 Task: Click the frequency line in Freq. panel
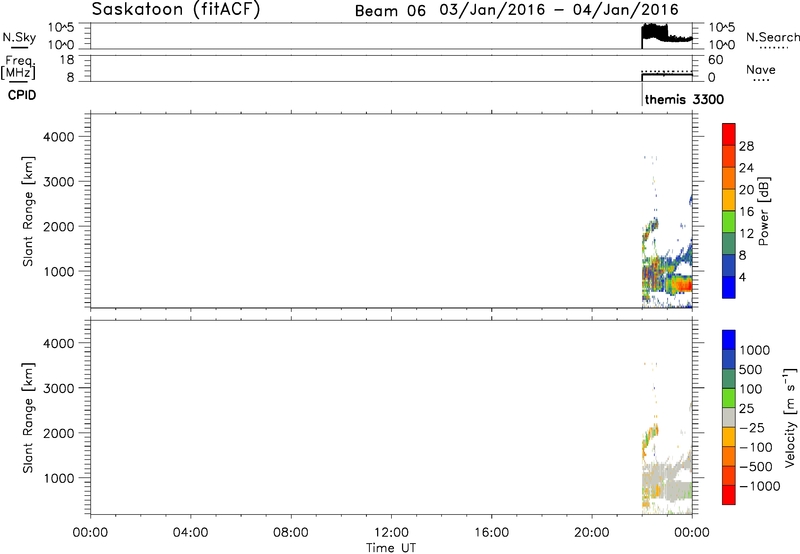667,74
